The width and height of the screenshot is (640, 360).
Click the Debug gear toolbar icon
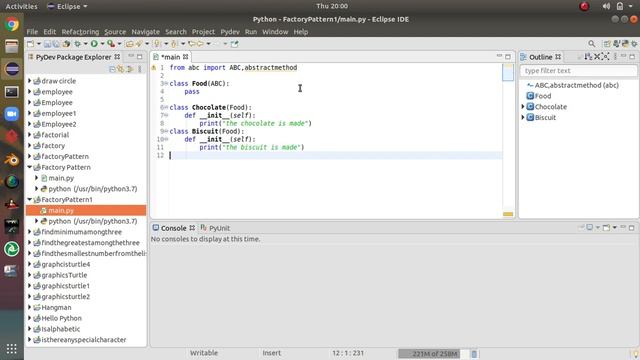pyautogui.click(x=77, y=44)
